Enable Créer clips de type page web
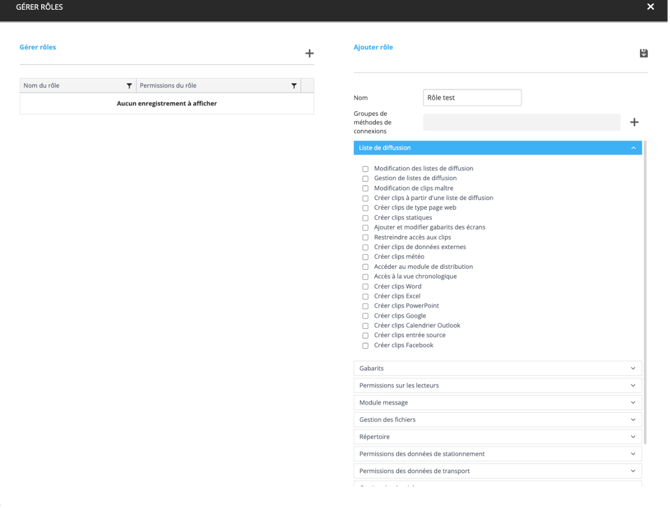 click(365, 208)
